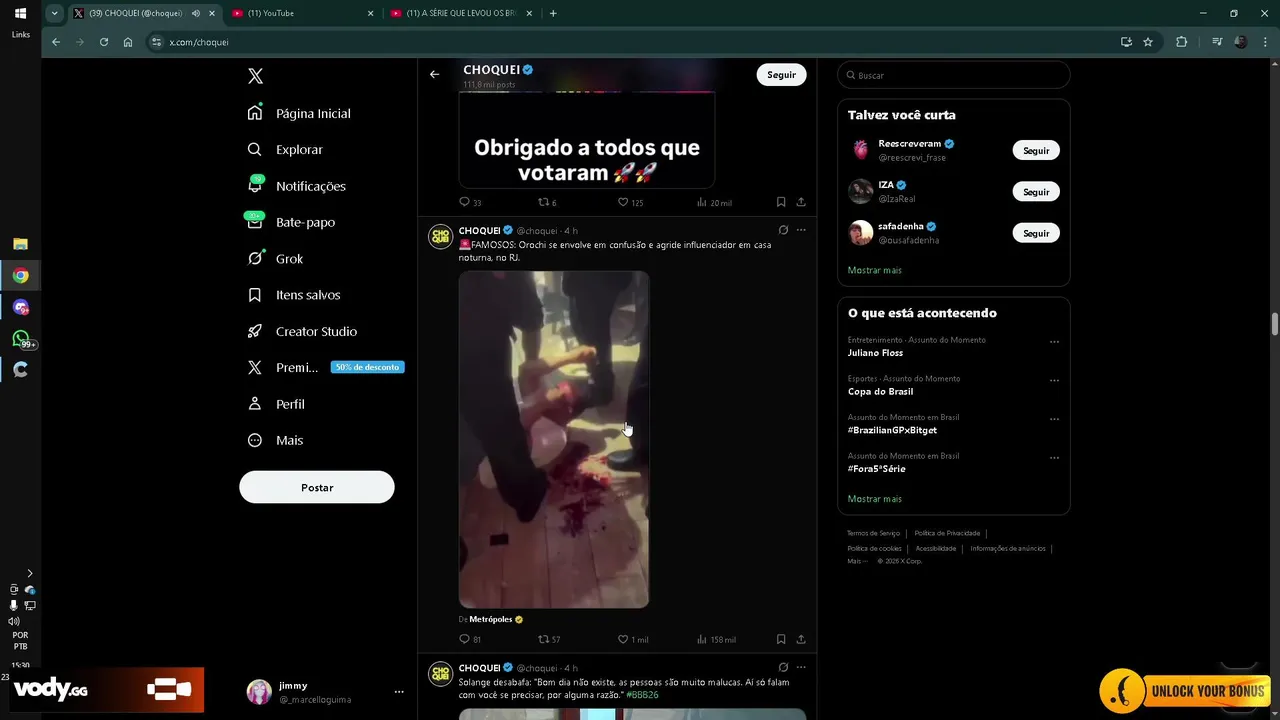The width and height of the screenshot is (1280, 720).
Task: Open Chrome extensions puzzle icon
Action: [x=1181, y=42]
